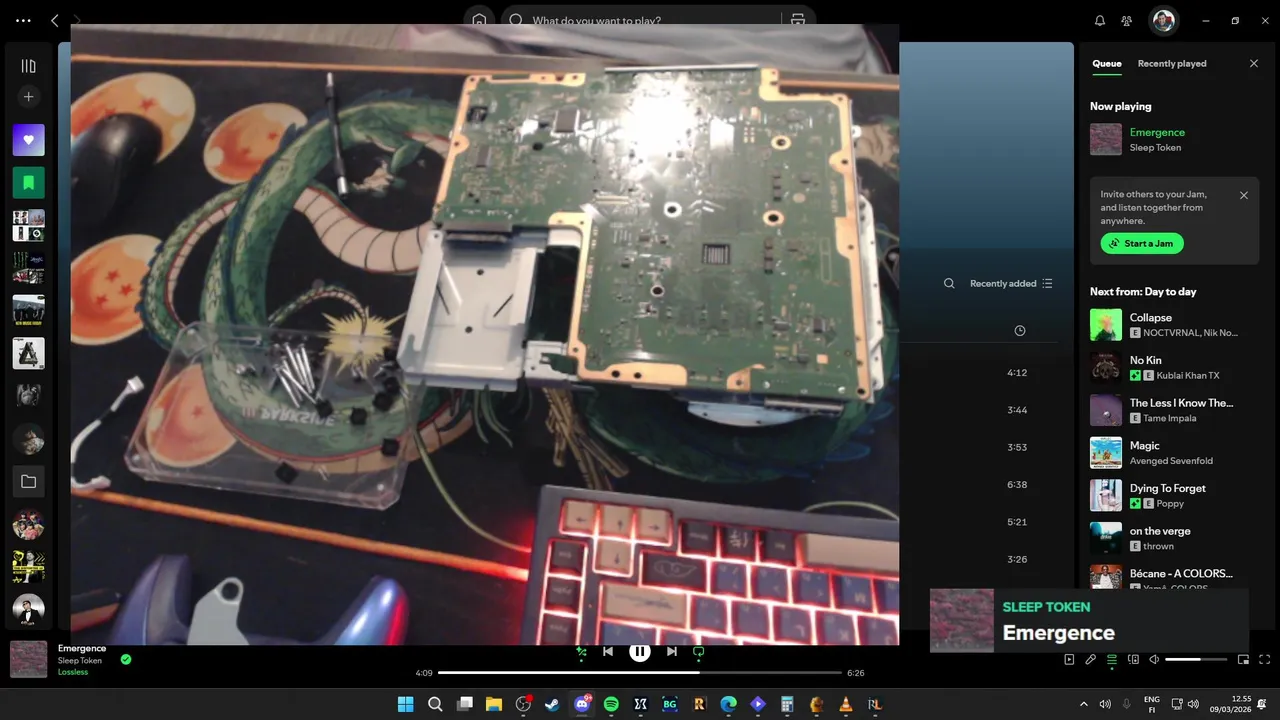1280x720 pixels.
Task: Switch to the Recently played tab
Action: click(x=1172, y=64)
